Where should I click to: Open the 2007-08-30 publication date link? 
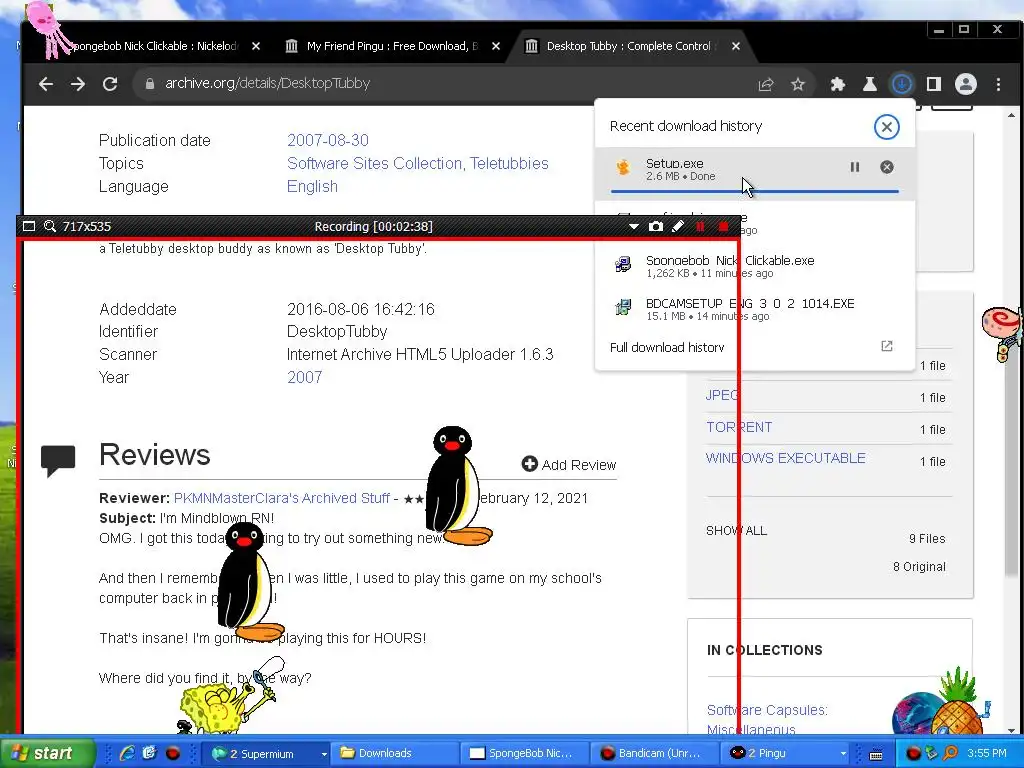(328, 140)
